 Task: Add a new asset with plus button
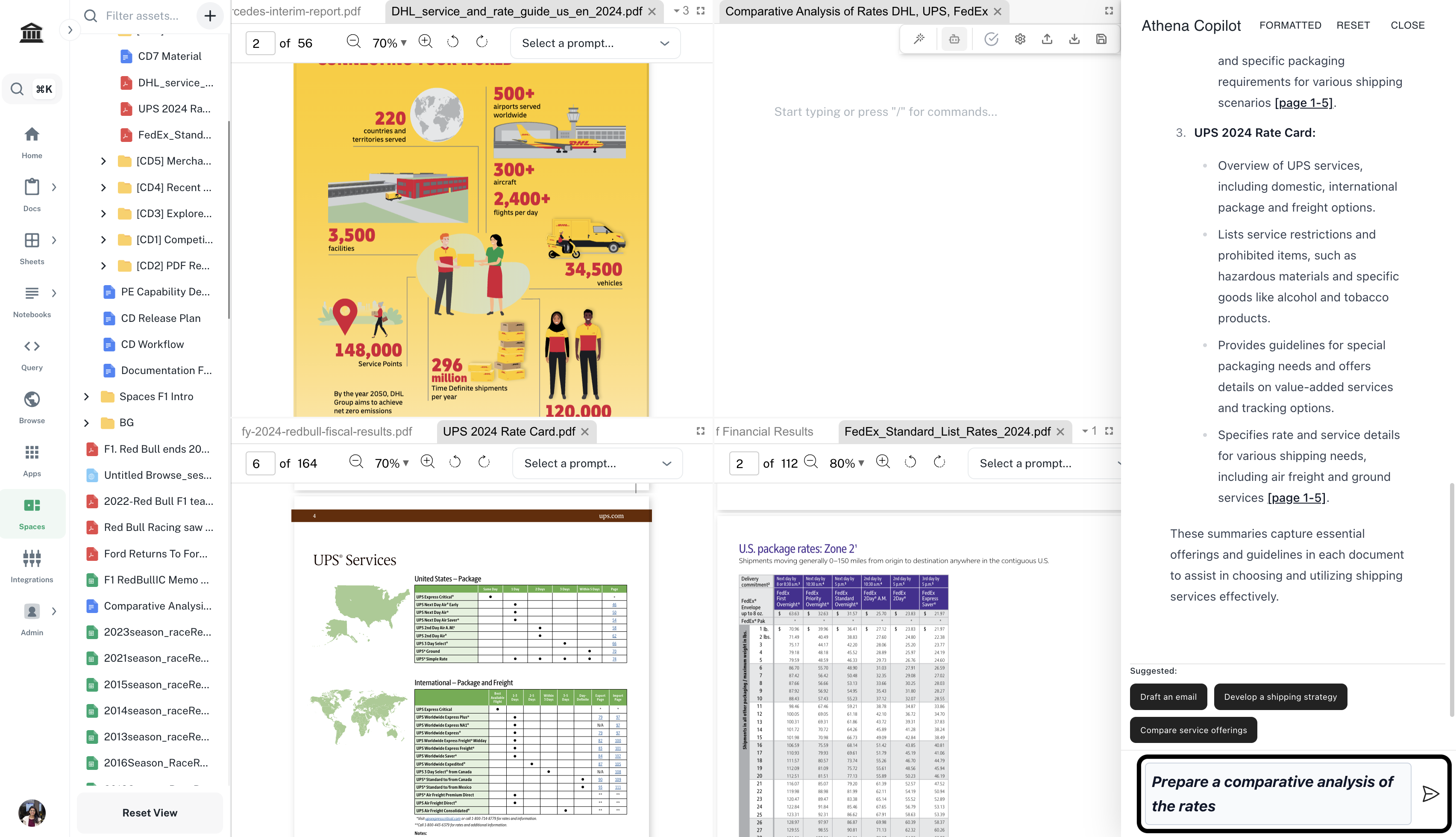[210, 15]
